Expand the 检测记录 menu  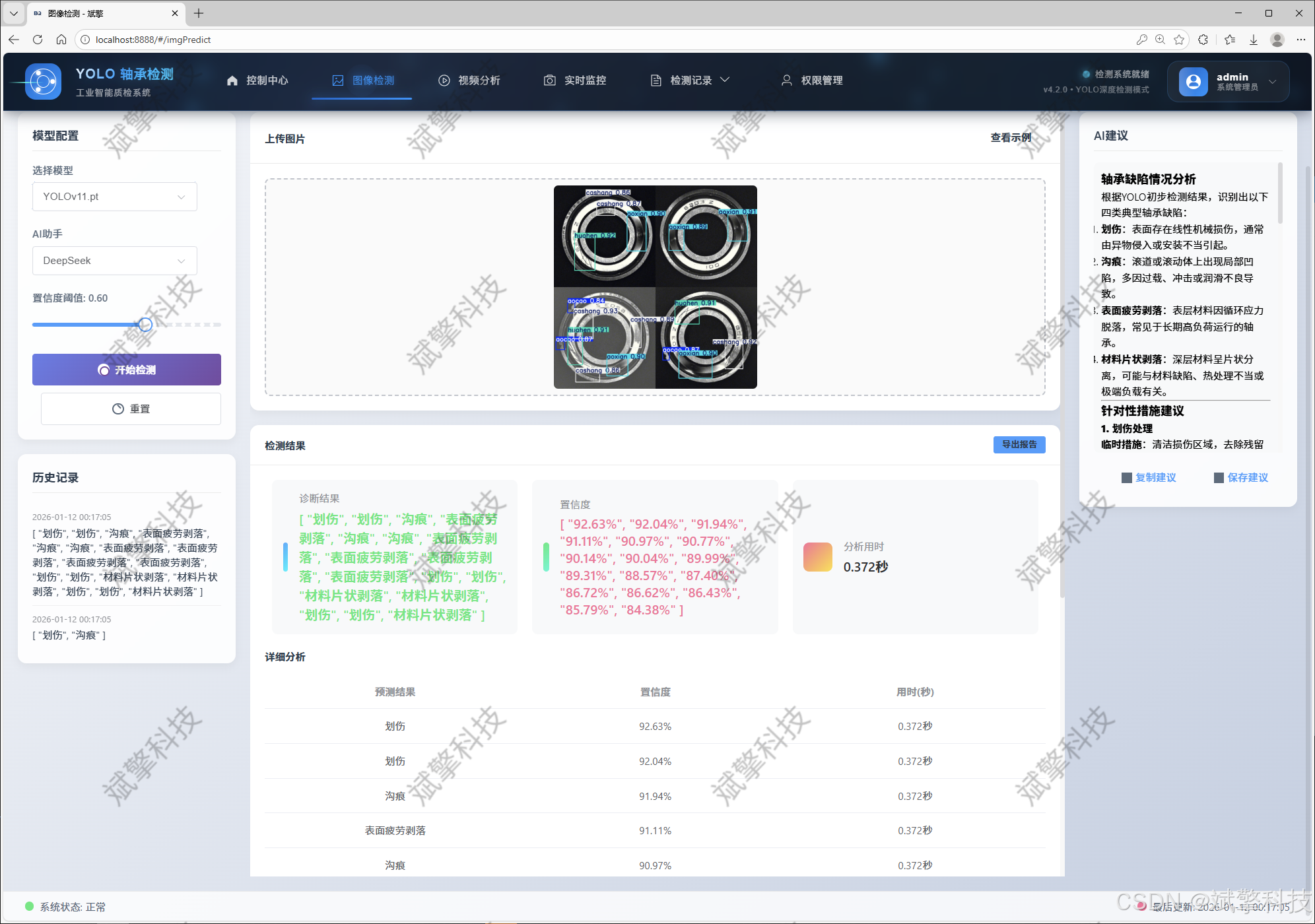point(691,81)
